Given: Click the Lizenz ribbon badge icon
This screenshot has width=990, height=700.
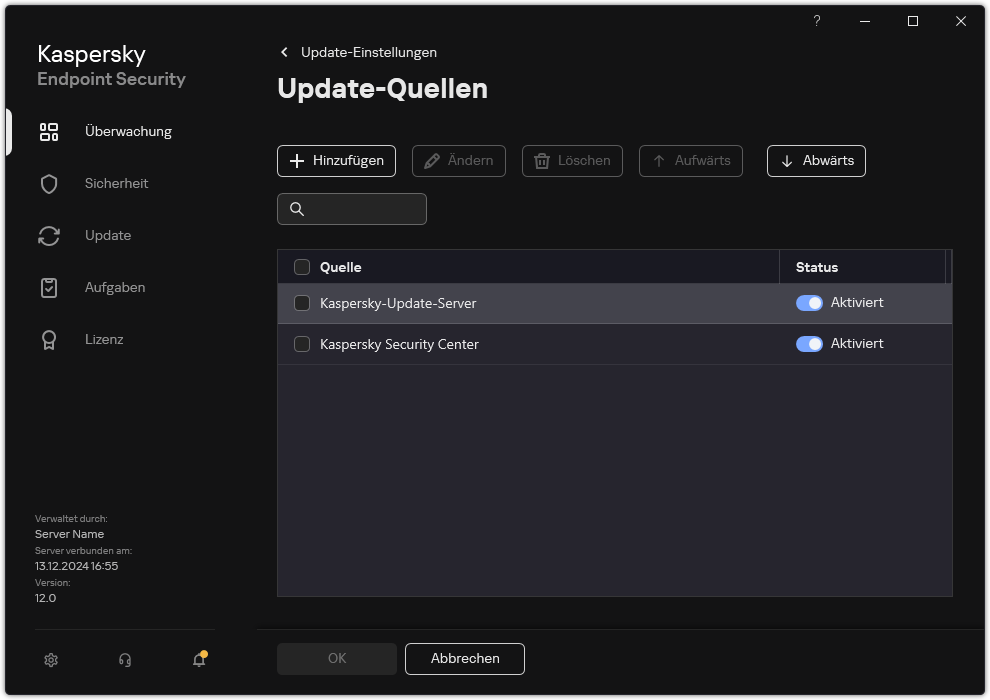Looking at the screenshot, I should pos(49,340).
